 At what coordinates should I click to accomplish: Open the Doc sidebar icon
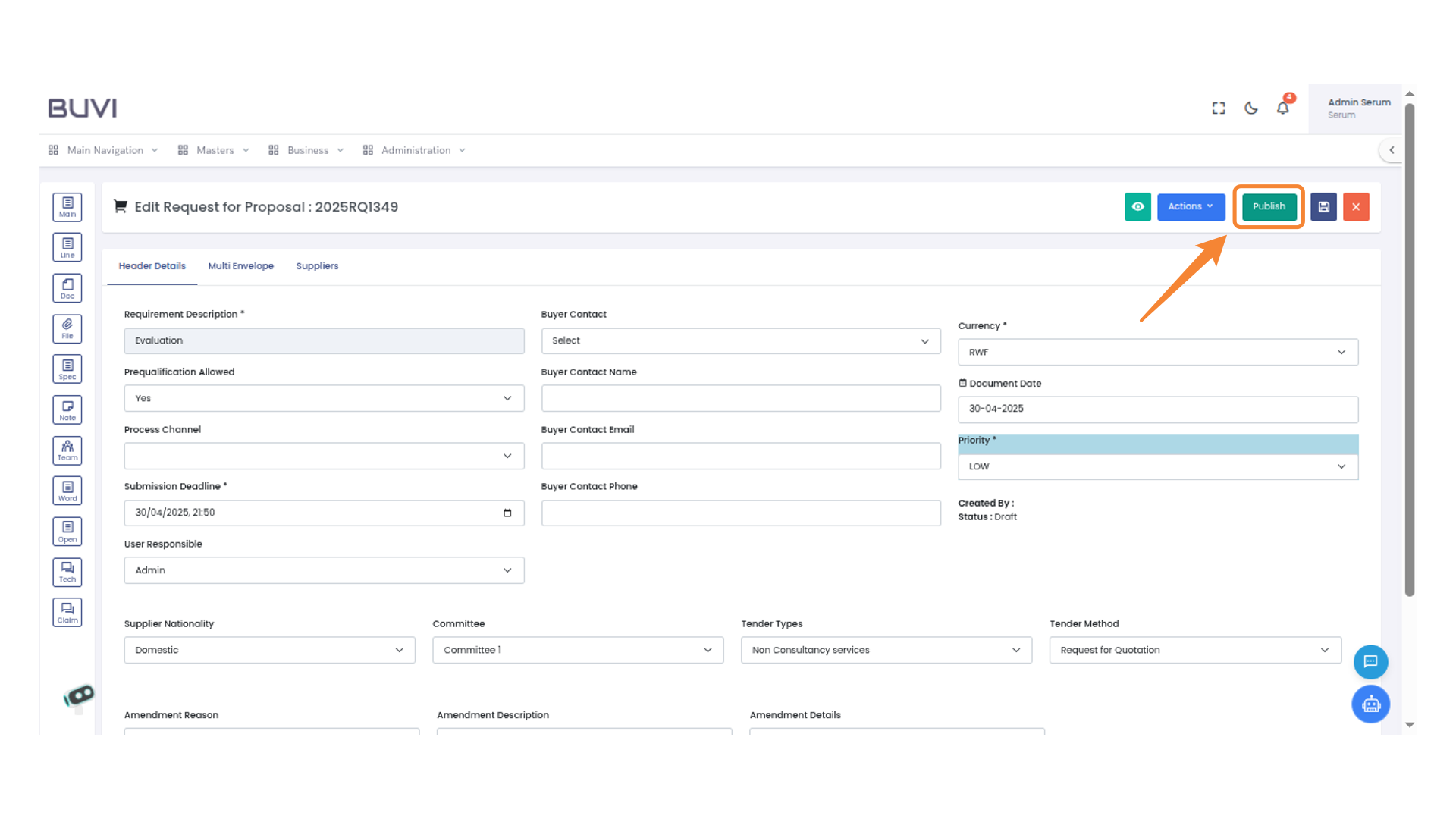tap(67, 288)
